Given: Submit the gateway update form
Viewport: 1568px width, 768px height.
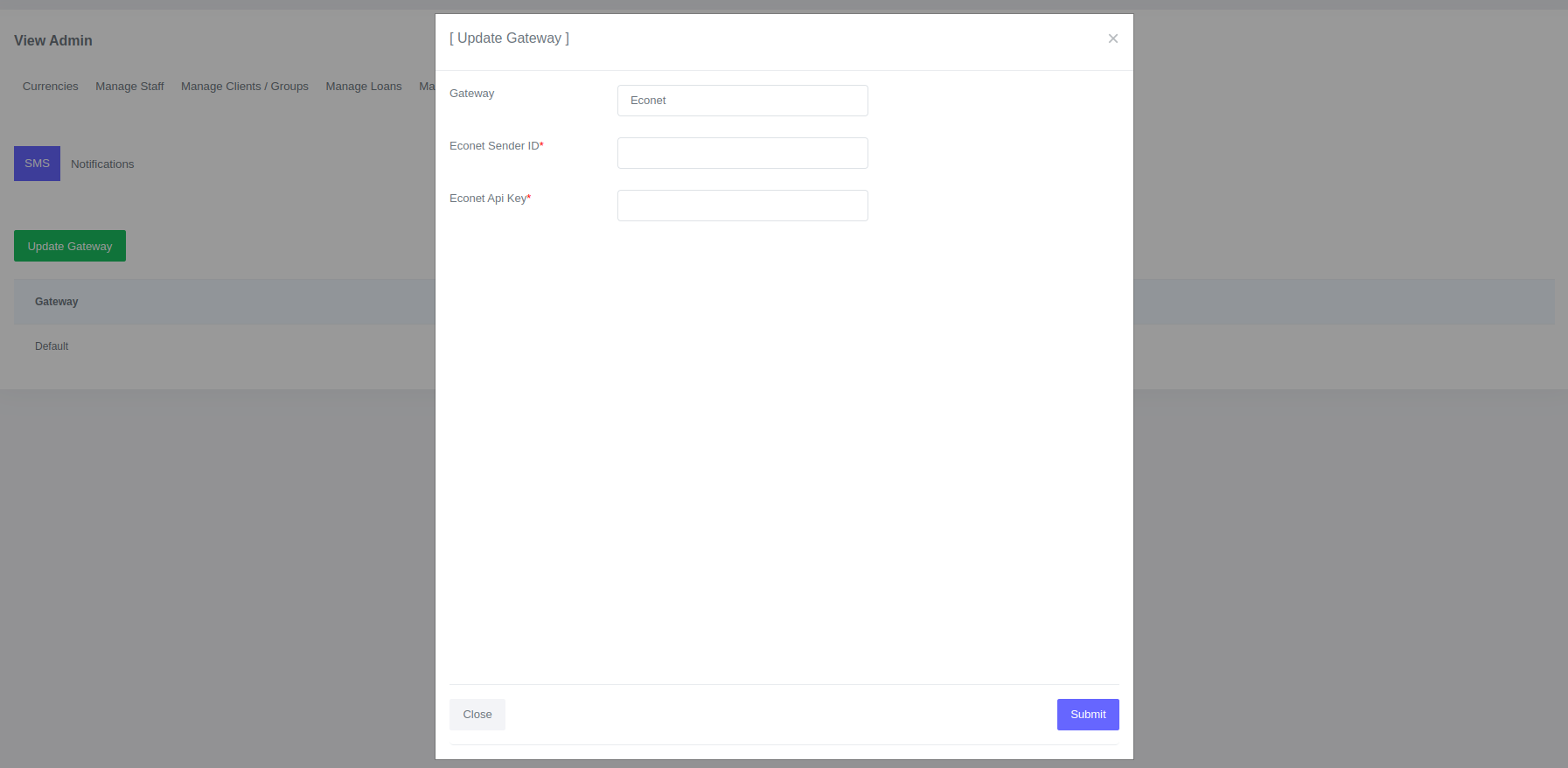Looking at the screenshot, I should (x=1087, y=715).
